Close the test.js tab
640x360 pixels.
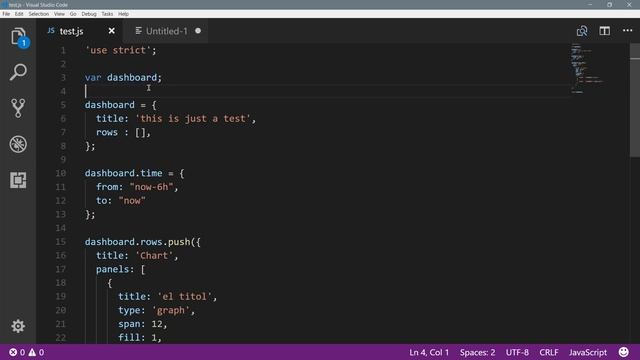tap(111, 31)
